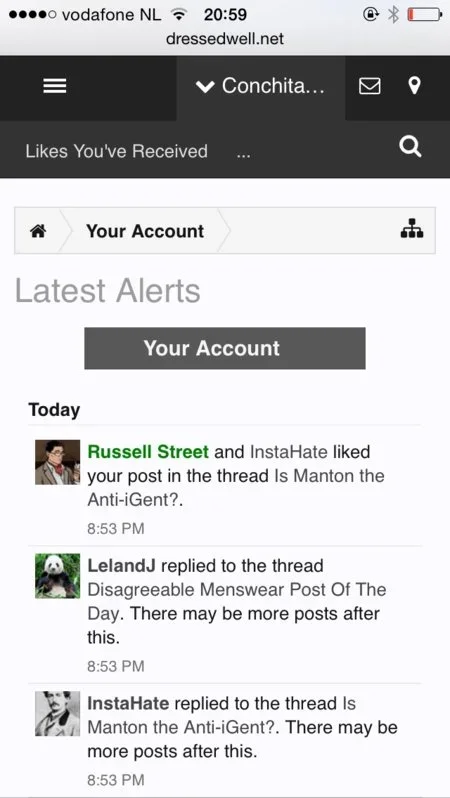This screenshot has height=798, width=450.
Task: Select Likes You've Received tab
Action: 117,151
